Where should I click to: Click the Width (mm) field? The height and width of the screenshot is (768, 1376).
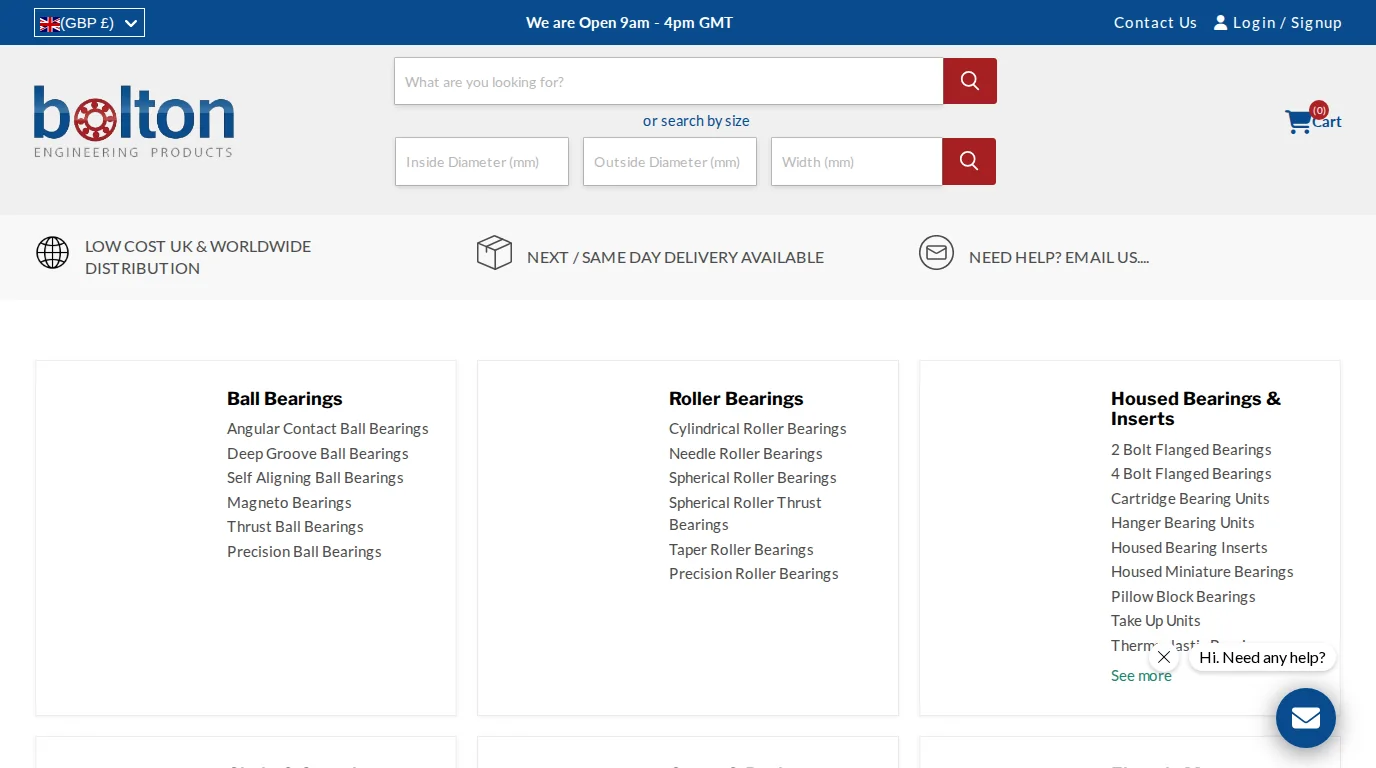click(856, 161)
